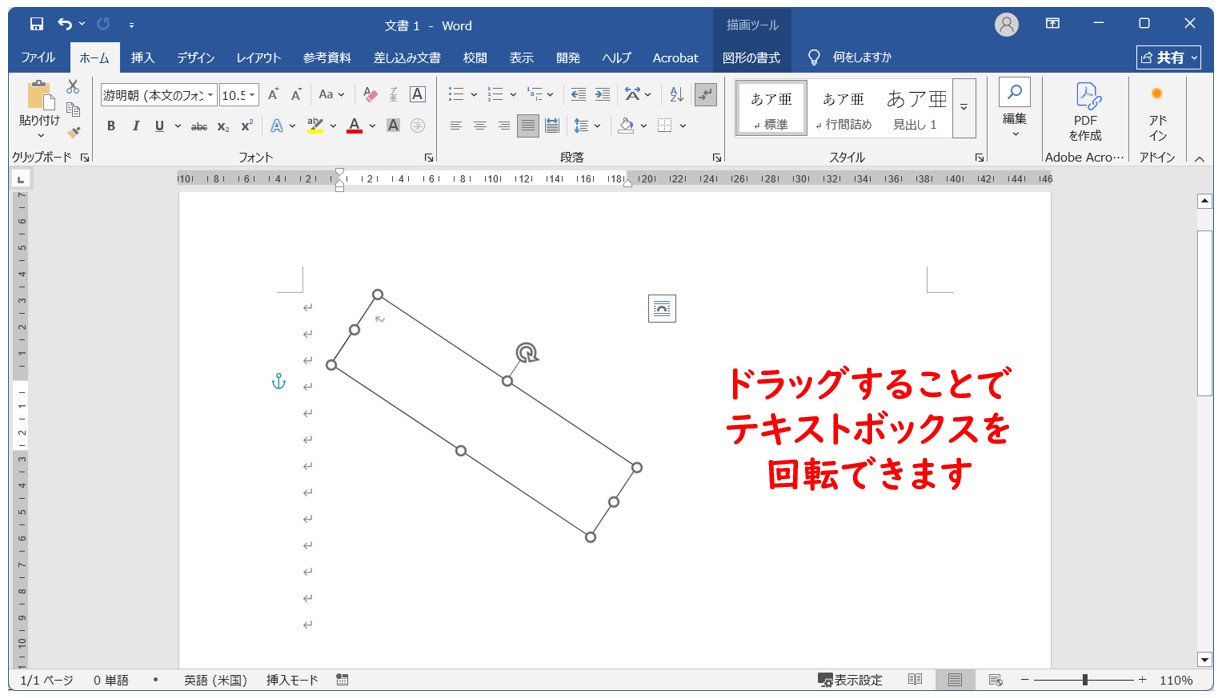Click the font color red A swatch
The width and height of the screenshot is (1223, 698).
click(x=354, y=126)
